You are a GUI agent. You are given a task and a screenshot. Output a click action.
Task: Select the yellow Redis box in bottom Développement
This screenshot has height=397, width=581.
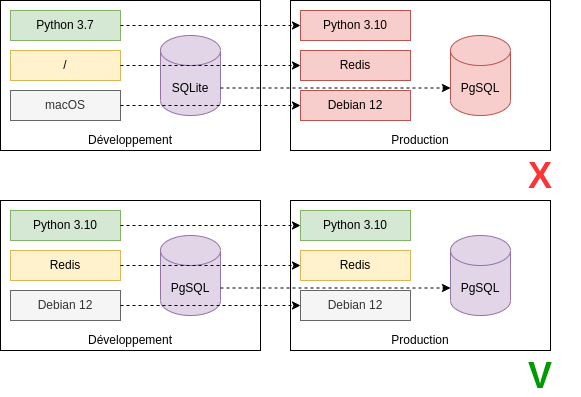click(66, 265)
